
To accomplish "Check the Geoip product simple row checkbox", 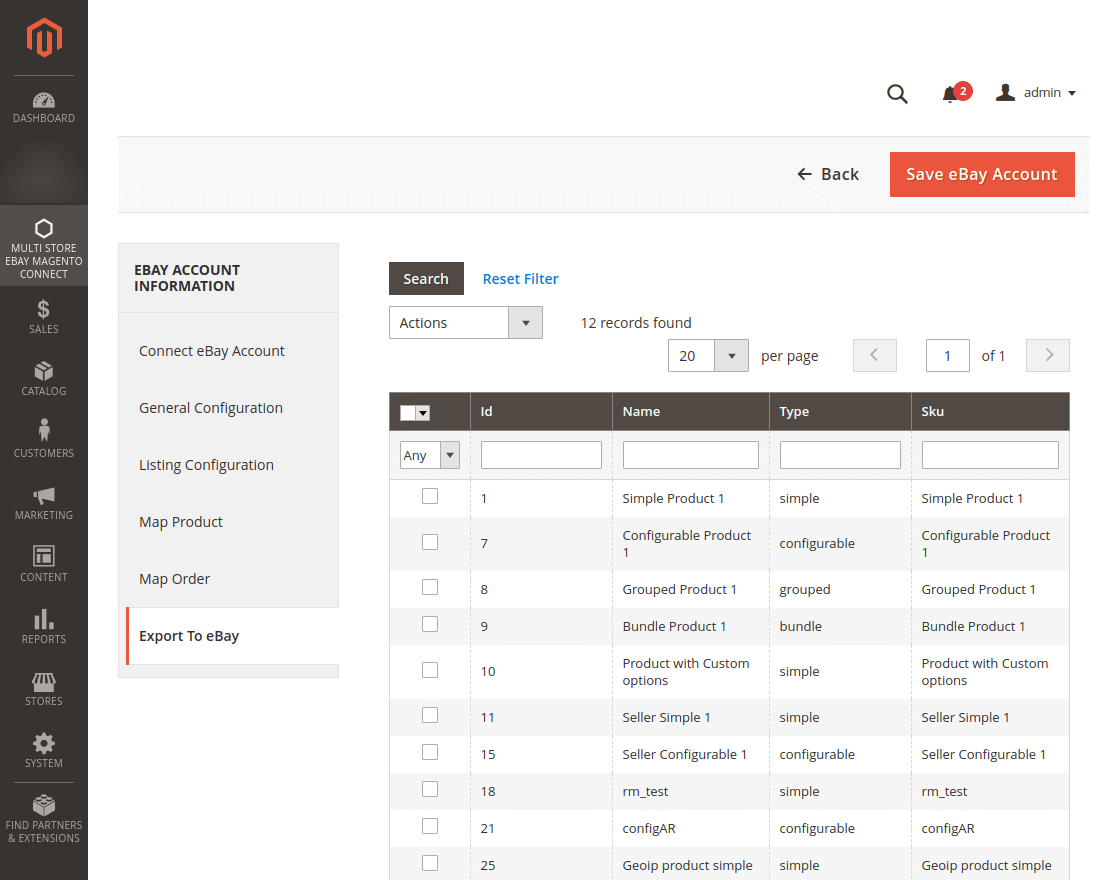I will (430, 863).
